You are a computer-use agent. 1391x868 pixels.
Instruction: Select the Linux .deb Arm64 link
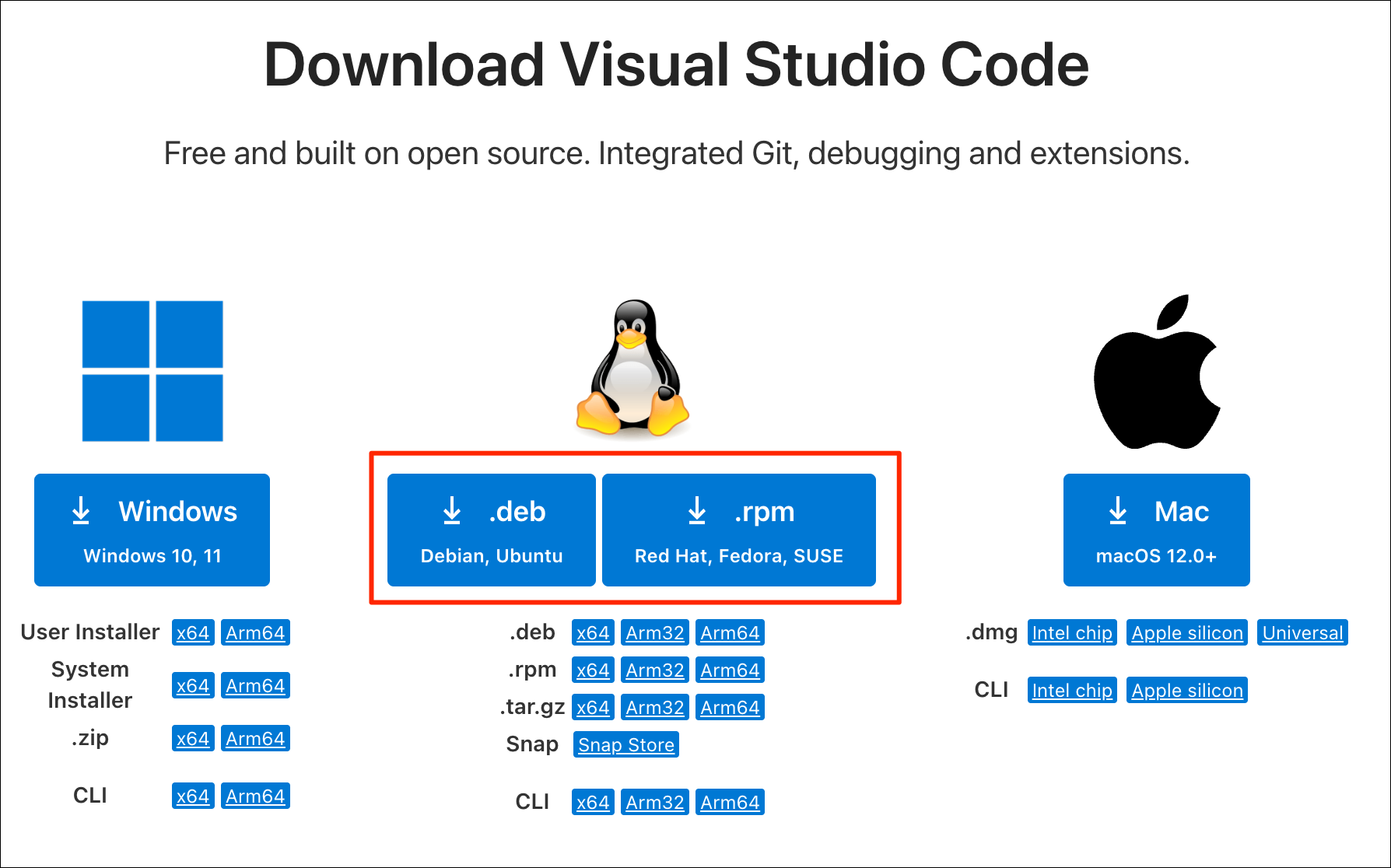[x=730, y=633]
